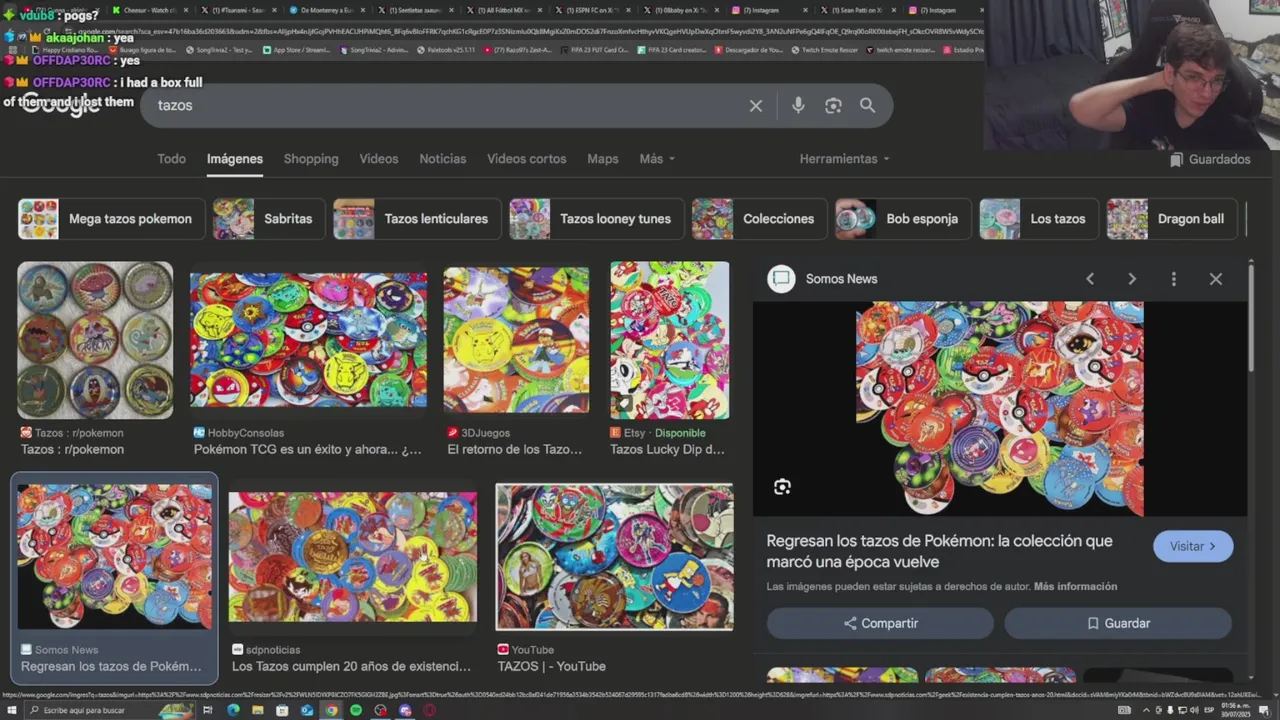Click the magnifying glass search icon
Viewport: 1280px width, 720px height.
click(867, 105)
